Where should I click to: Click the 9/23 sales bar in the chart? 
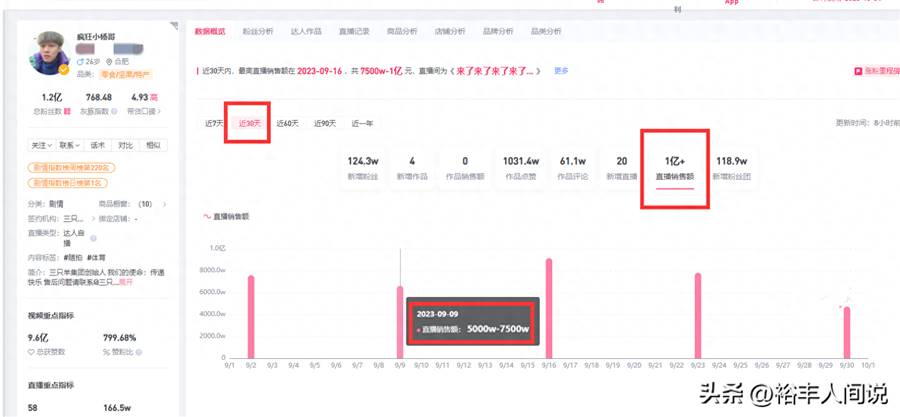coord(698,316)
